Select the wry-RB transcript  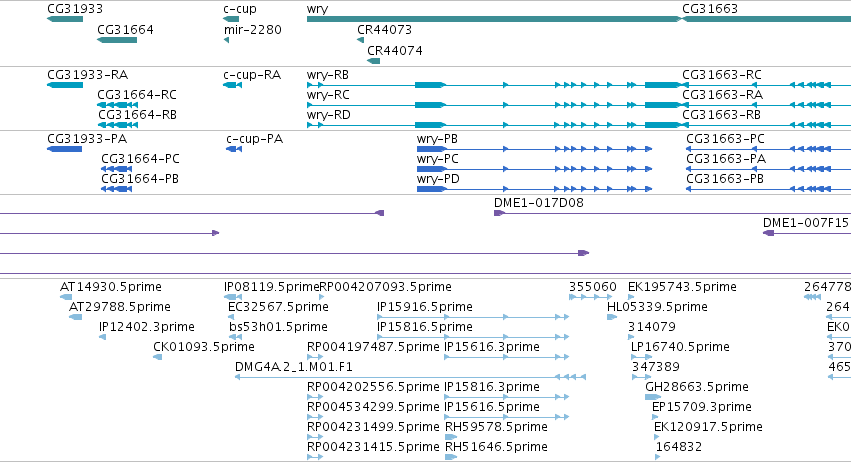494,85
